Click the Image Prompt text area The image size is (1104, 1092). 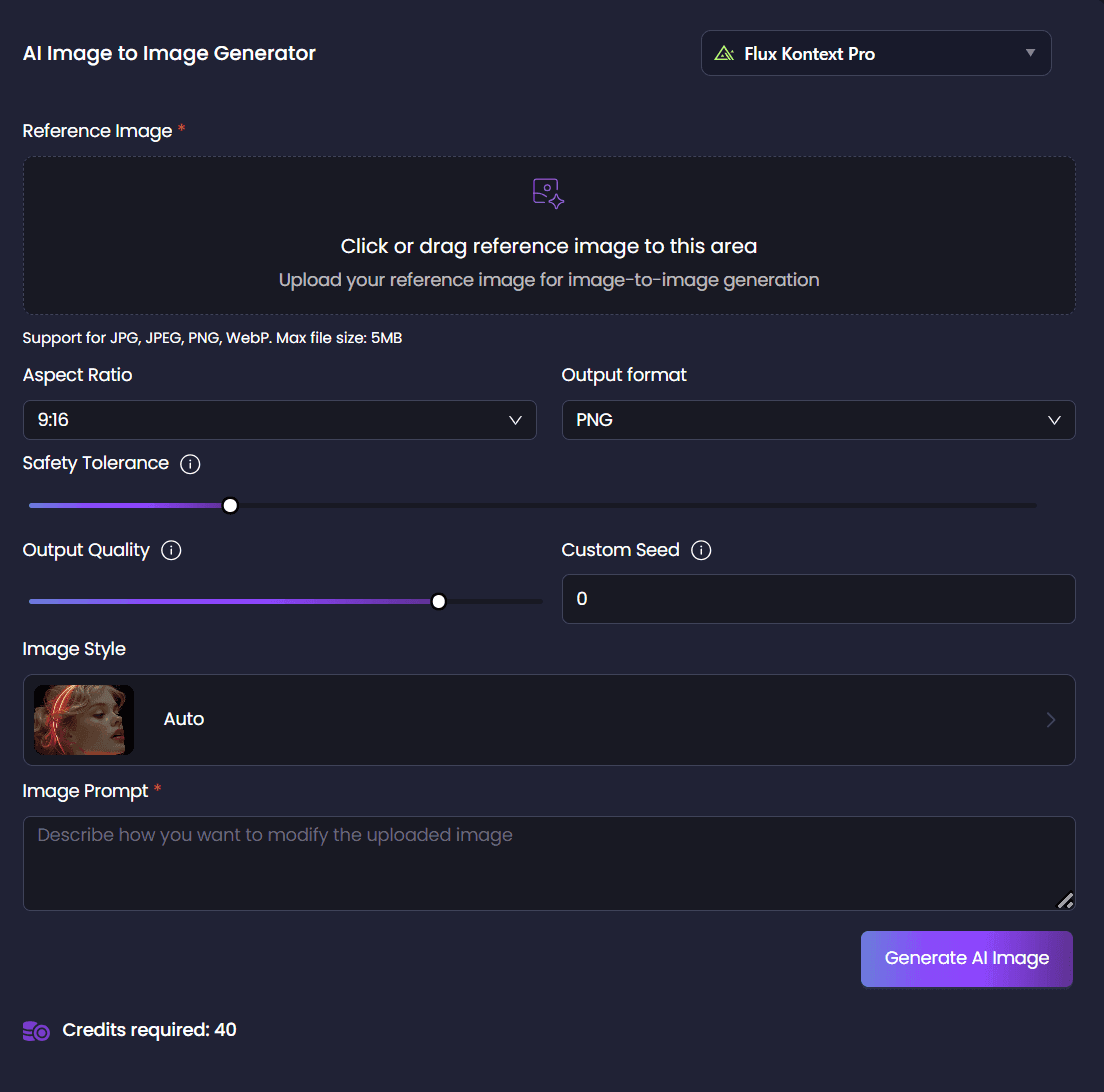(x=549, y=863)
